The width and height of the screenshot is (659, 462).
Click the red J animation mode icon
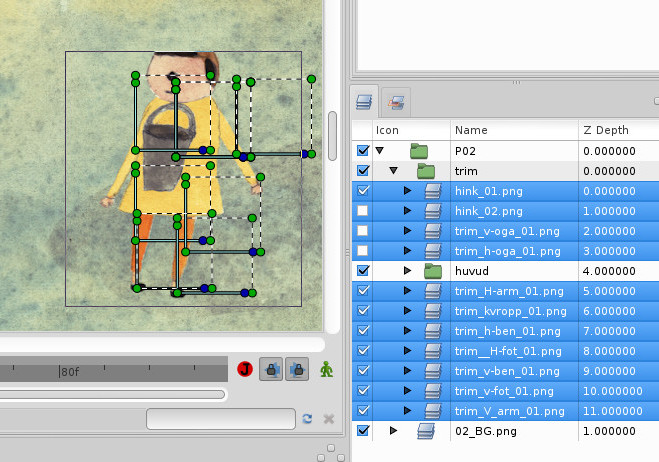(245, 370)
